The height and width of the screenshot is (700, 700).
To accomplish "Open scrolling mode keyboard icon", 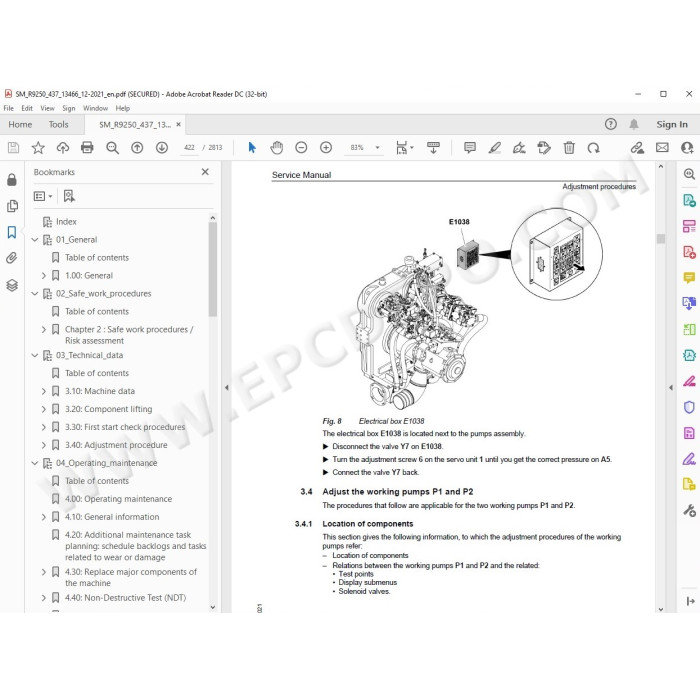I will pos(433,148).
